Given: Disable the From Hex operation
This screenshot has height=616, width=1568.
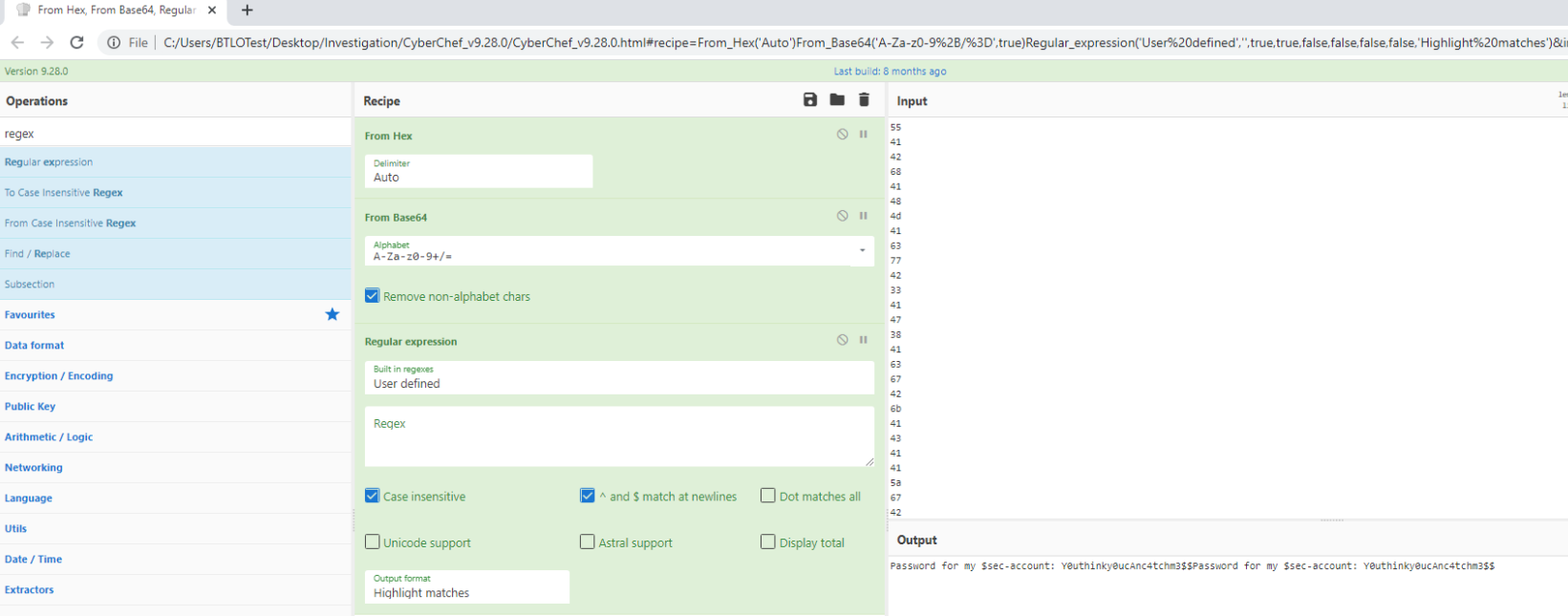Looking at the screenshot, I should click(842, 135).
